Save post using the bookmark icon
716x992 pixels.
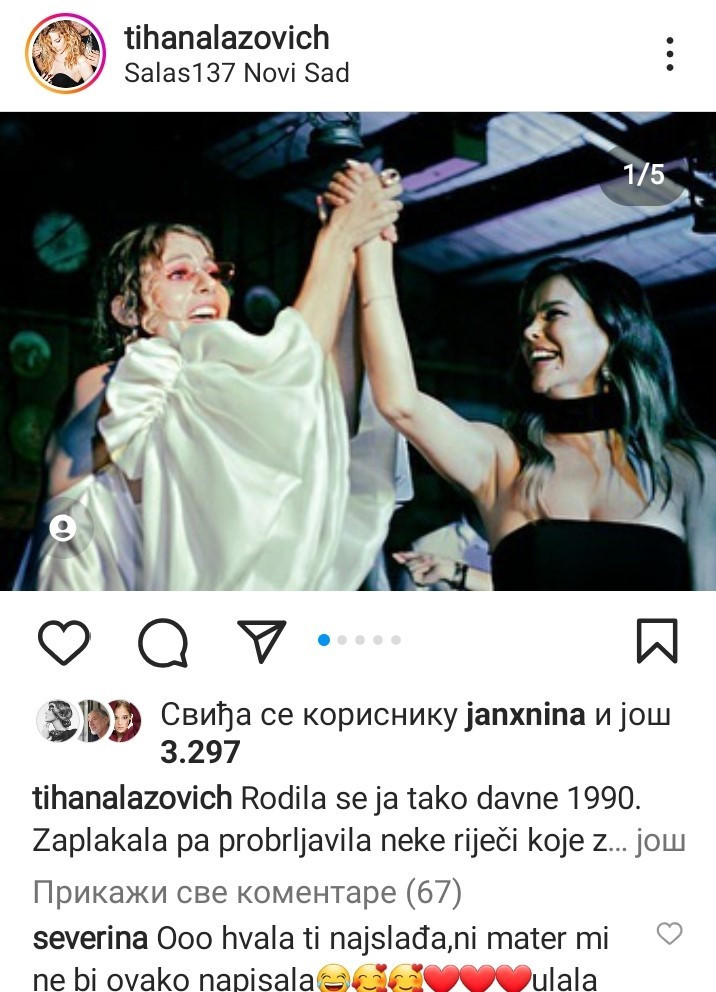[x=657, y=641]
